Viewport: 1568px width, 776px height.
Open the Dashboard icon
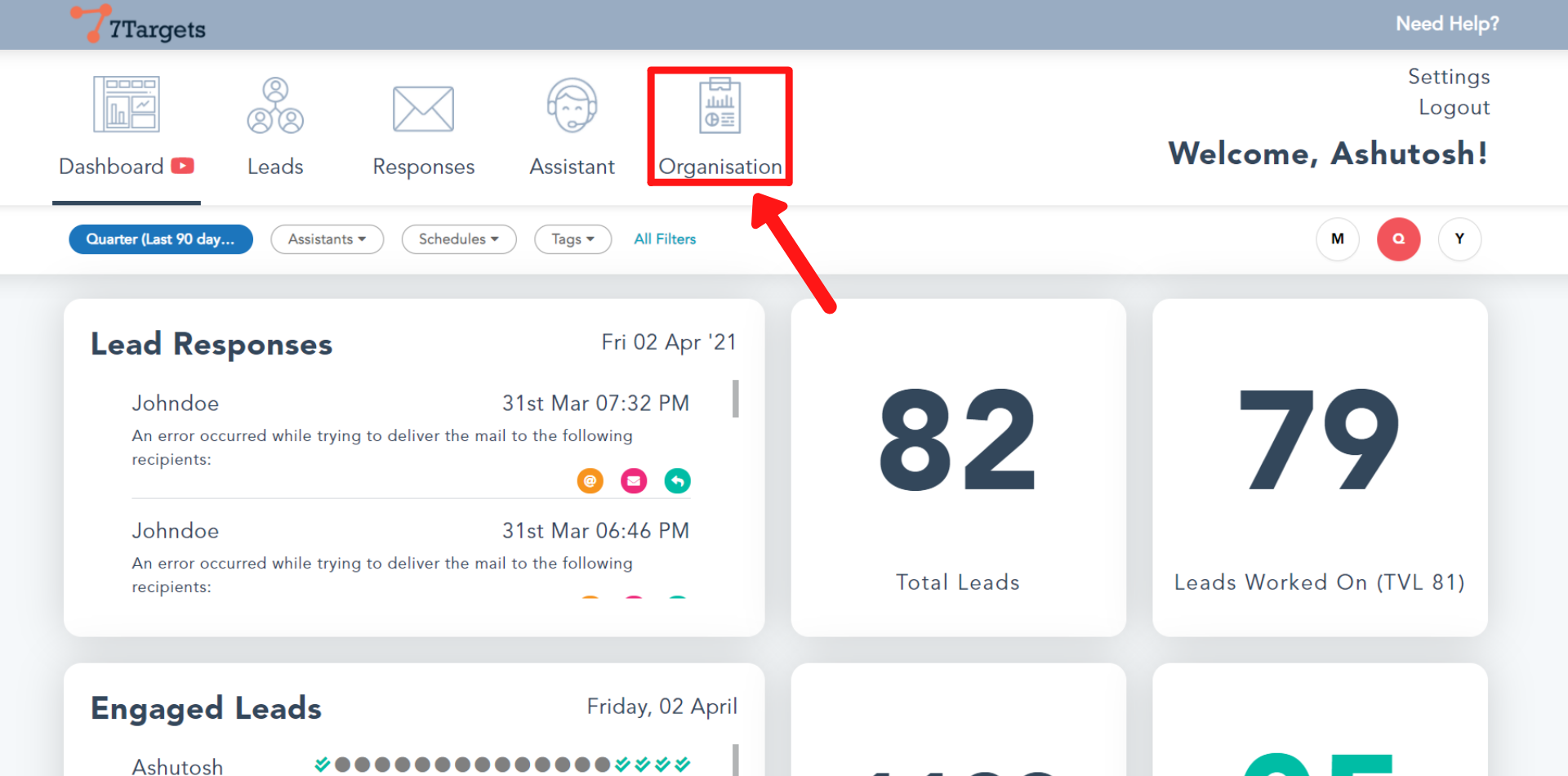point(126,104)
